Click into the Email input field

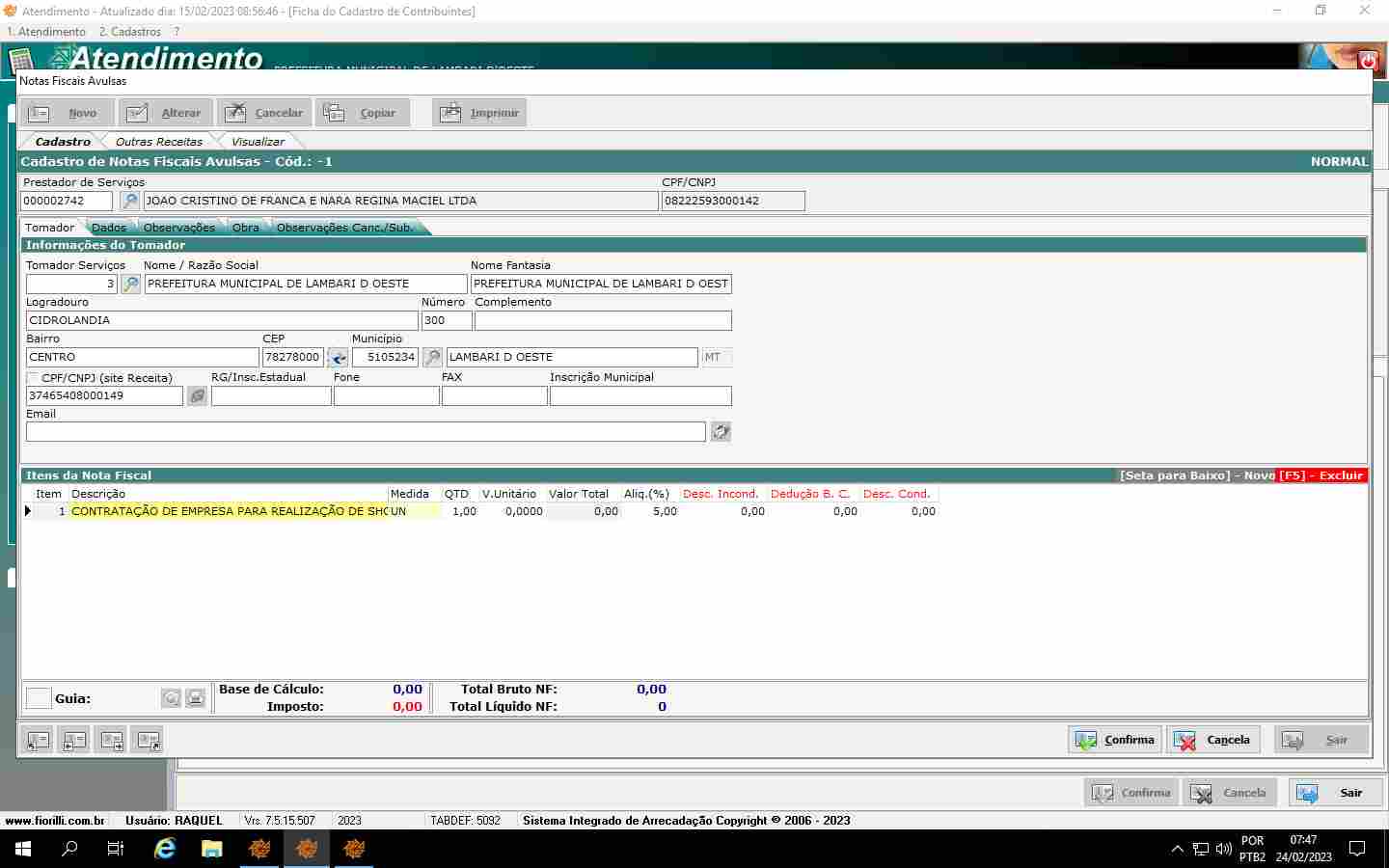tap(366, 432)
